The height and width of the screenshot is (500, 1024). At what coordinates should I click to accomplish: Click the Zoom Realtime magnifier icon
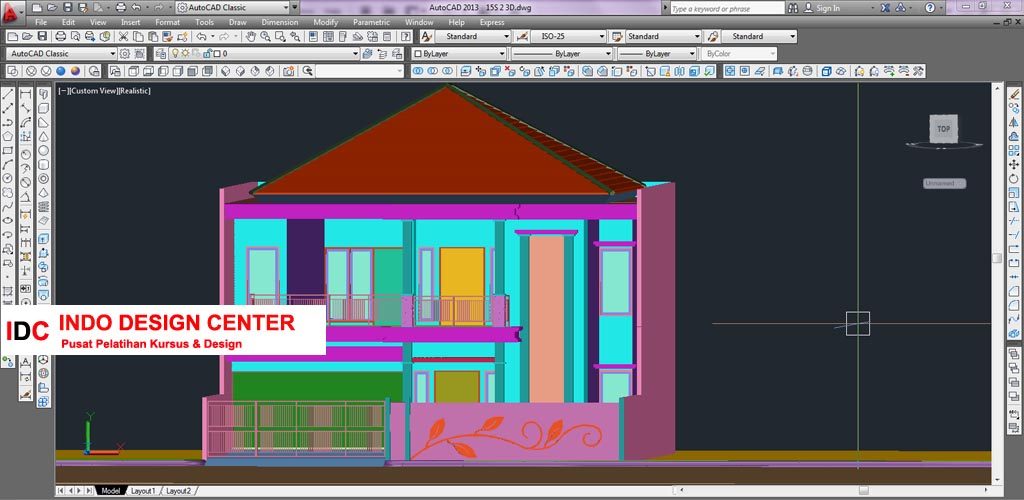tap(265, 37)
